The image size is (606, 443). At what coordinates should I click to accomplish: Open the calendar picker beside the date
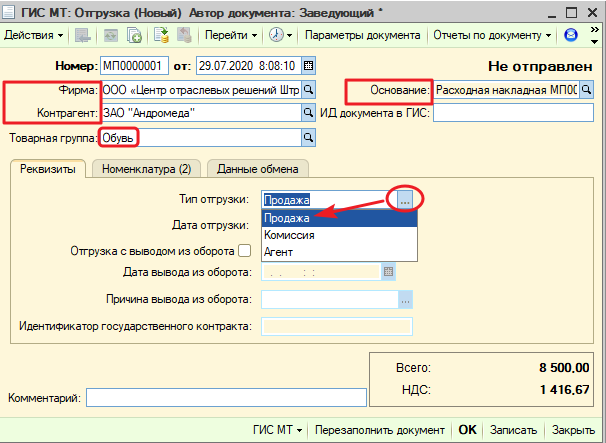[x=308, y=66]
